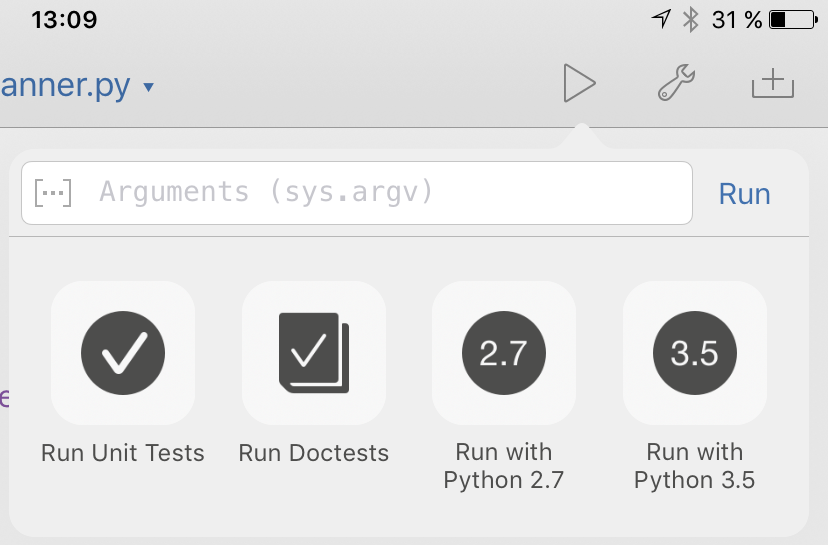Pick the Run with Python 3.5 label
Image resolution: width=828 pixels, height=545 pixels.
pos(695,466)
